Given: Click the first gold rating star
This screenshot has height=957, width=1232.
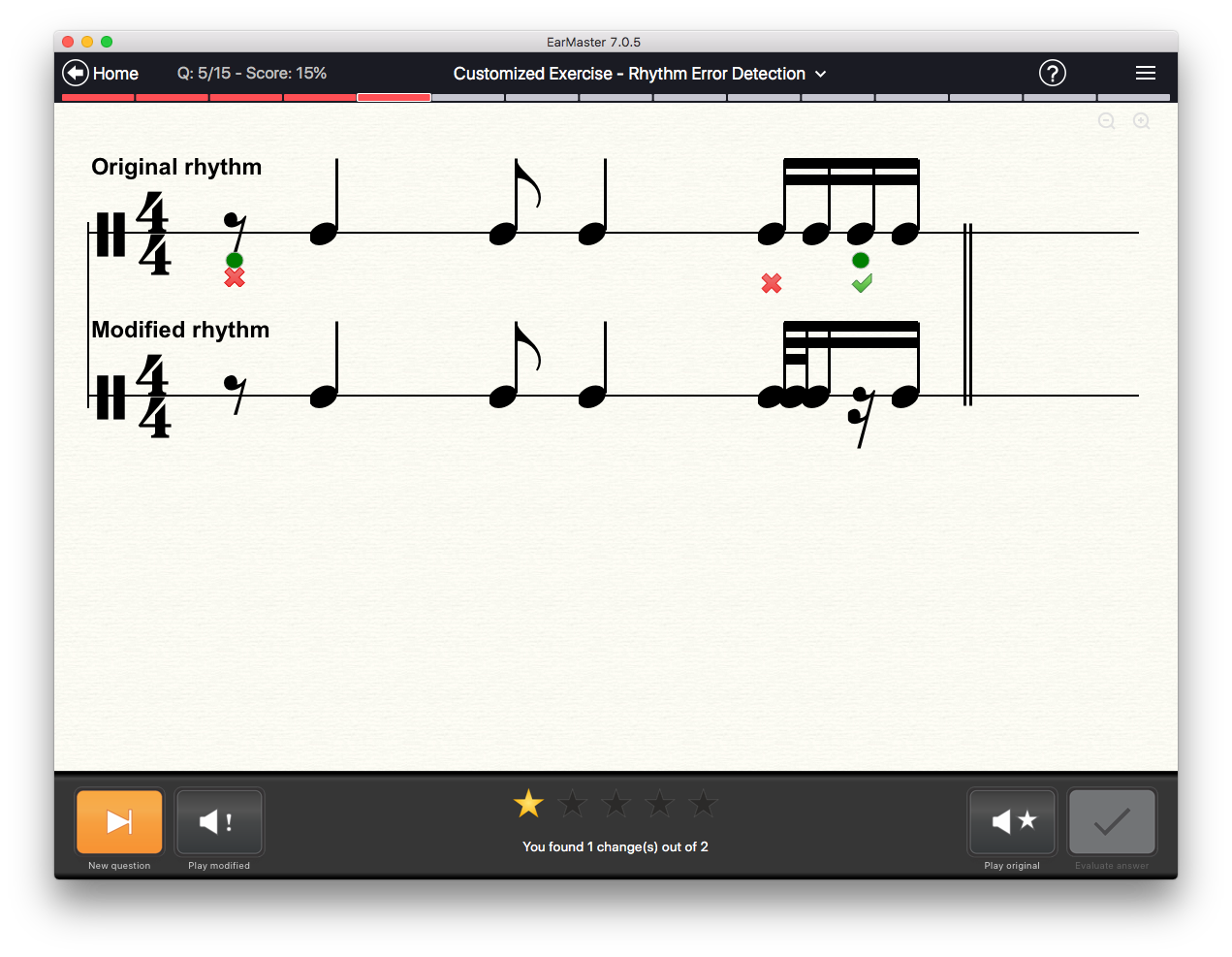Looking at the screenshot, I should pyautogui.click(x=528, y=803).
